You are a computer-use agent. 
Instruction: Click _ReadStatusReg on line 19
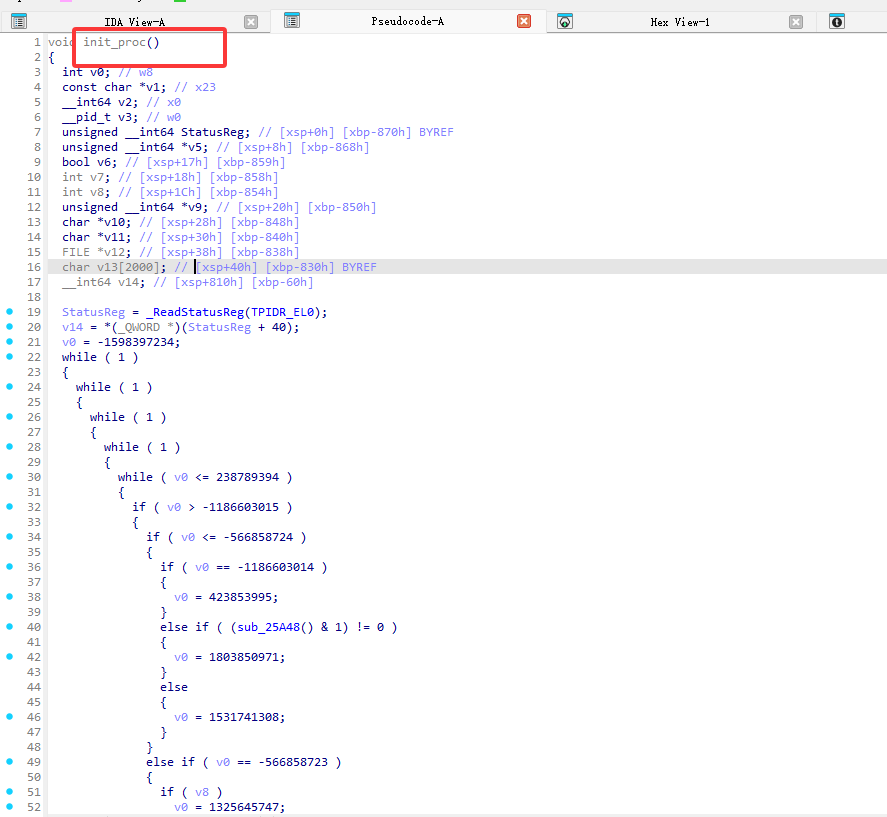(195, 312)
